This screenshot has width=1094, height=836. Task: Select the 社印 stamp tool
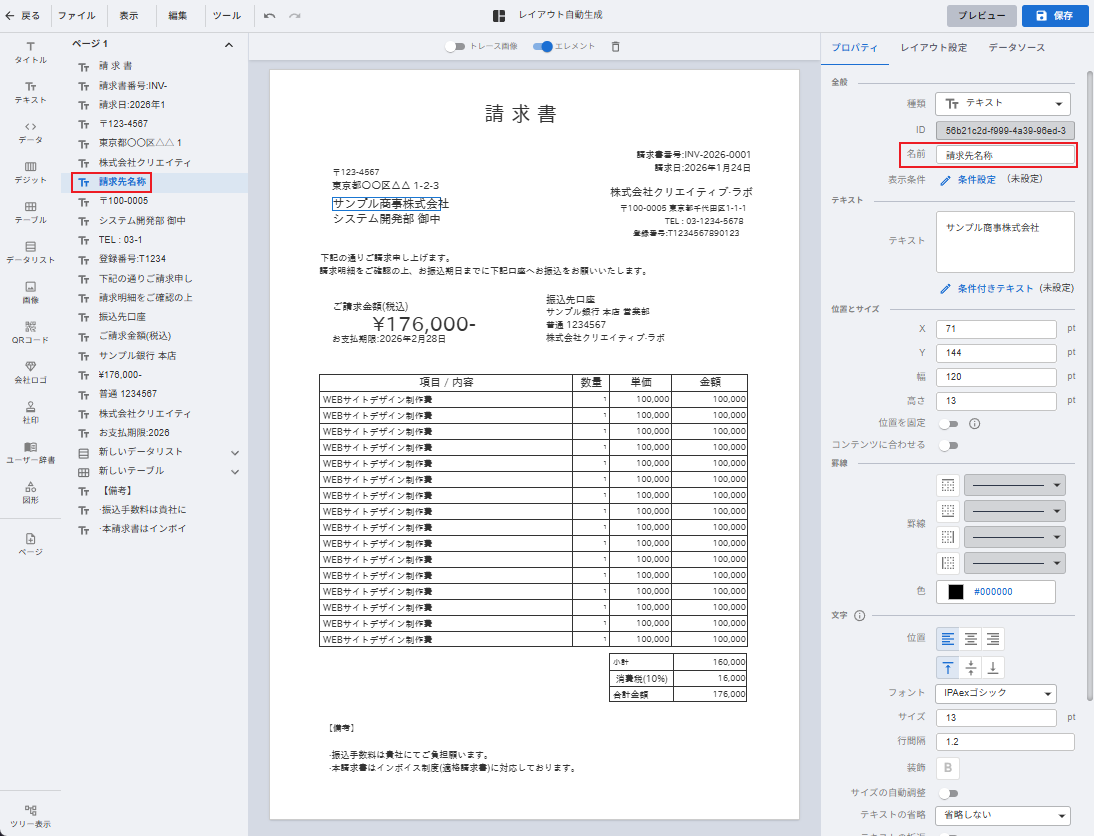pos(30,412)
